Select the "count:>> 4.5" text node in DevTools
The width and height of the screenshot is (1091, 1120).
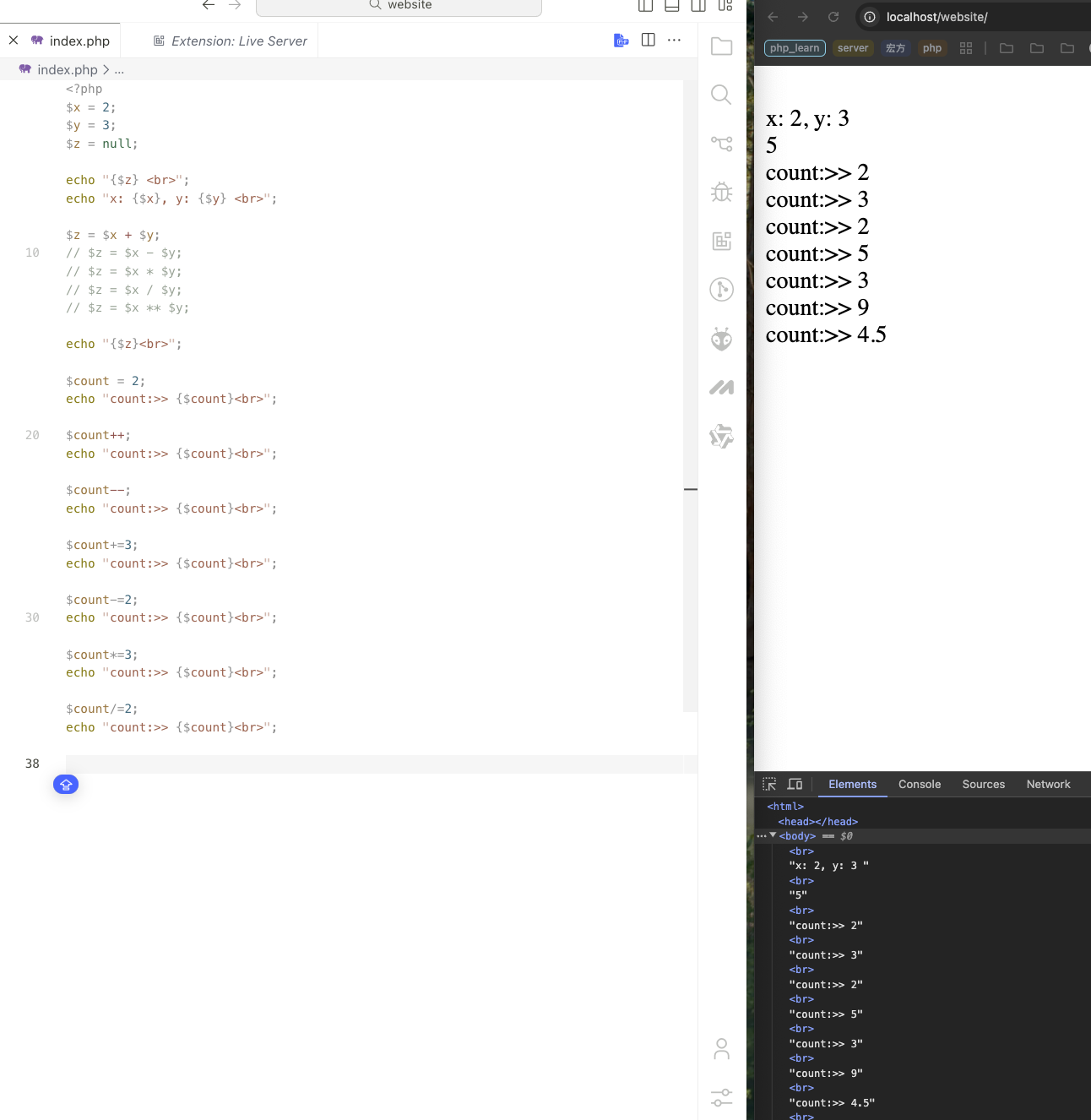(832, 1103)
